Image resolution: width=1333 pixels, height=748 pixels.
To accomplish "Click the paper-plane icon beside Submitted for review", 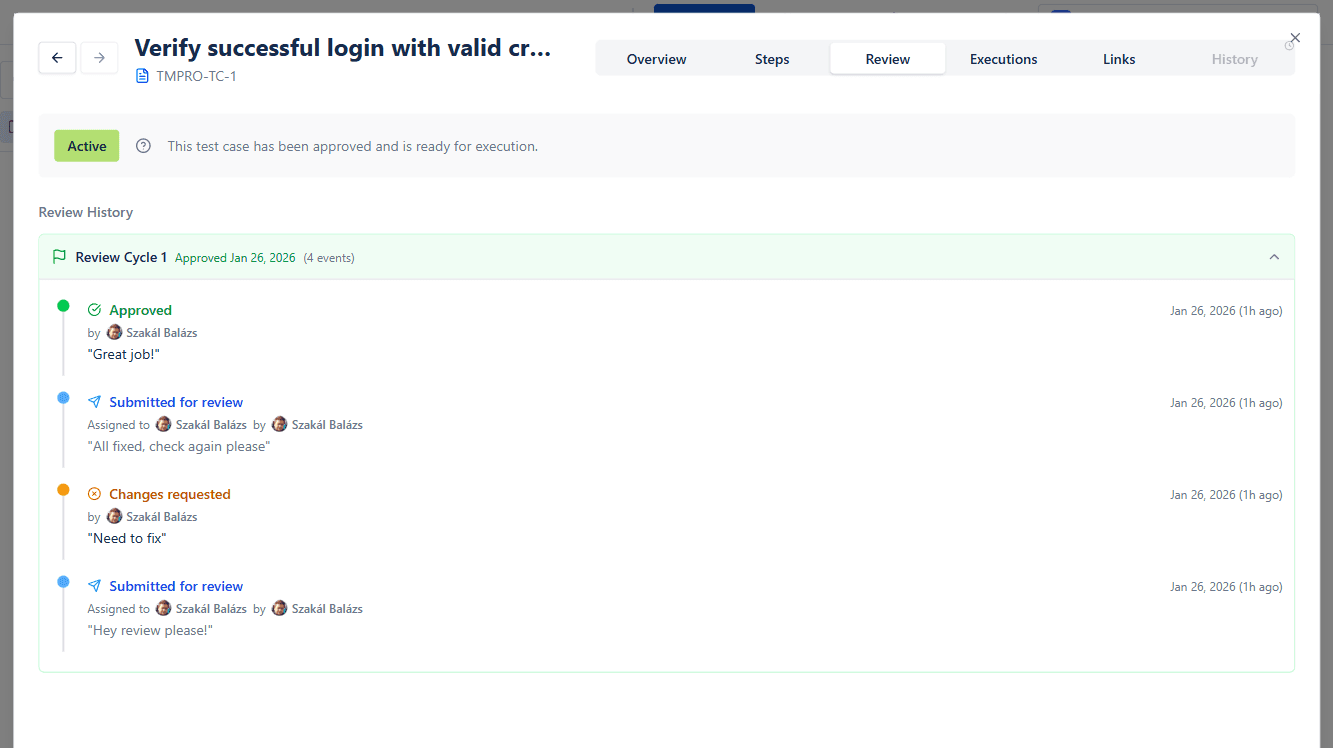I will tap(94, 401).
